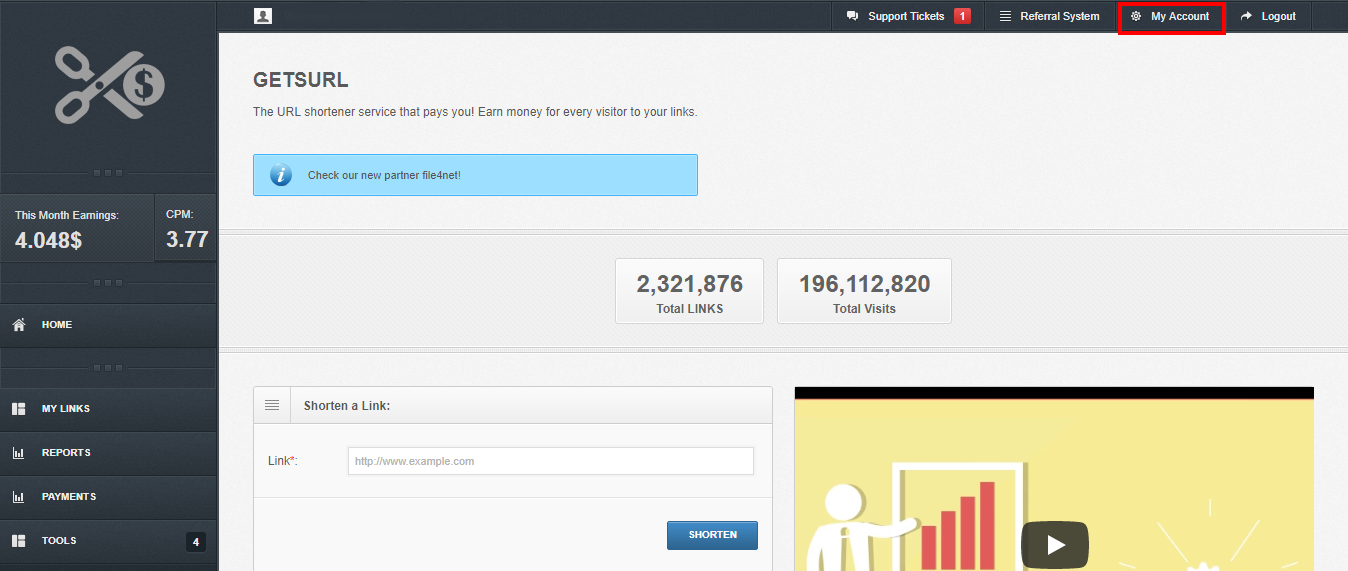Viewport: 1348px width, 571px height.
Task: Open PAYMENTS in the sidebar
Action: click(108, 497)
